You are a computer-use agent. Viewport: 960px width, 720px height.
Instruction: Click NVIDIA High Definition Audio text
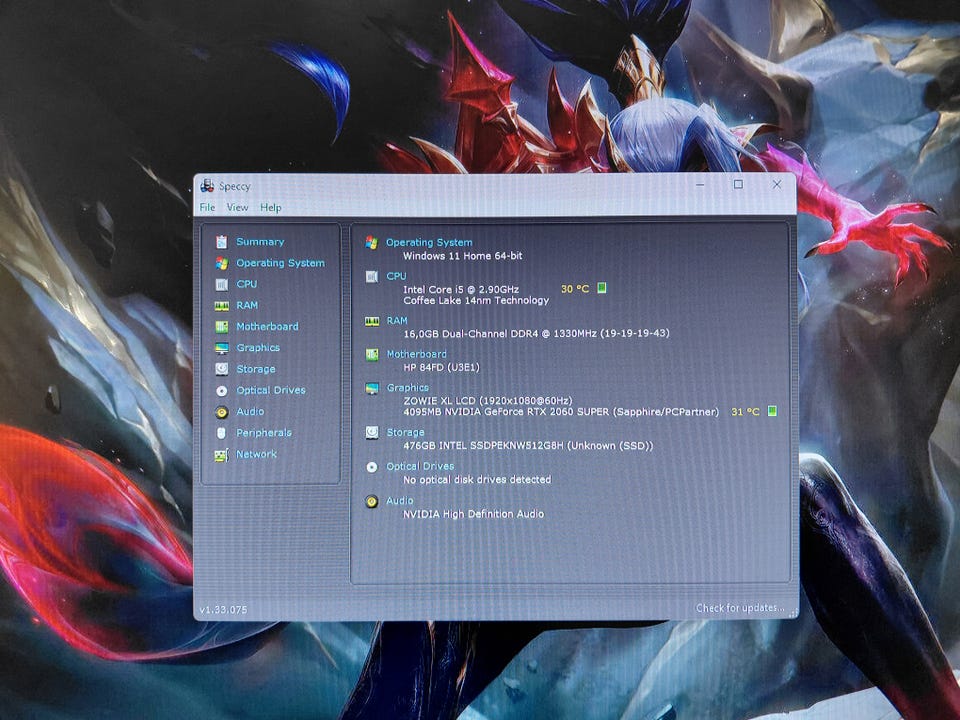pyautogui.click(x=473, y=514)
